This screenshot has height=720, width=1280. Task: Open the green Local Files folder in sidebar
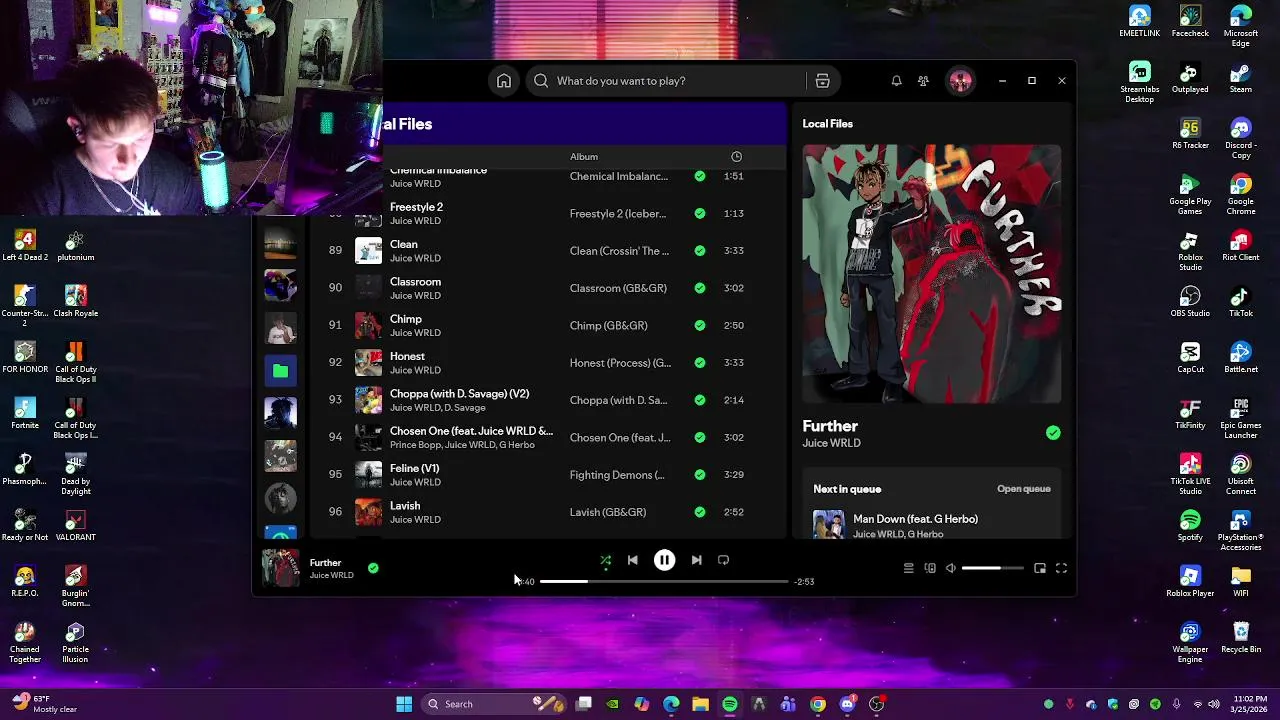tap(280, 371)
